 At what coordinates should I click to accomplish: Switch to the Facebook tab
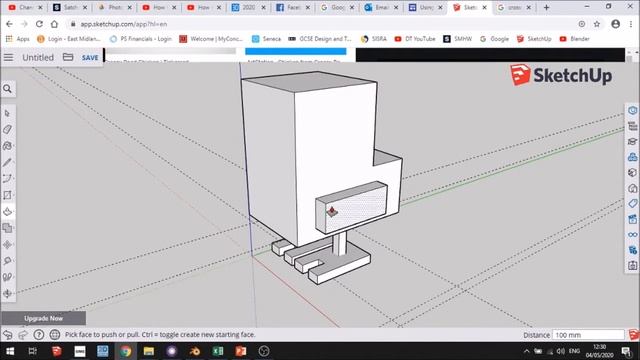click(293, 7)
